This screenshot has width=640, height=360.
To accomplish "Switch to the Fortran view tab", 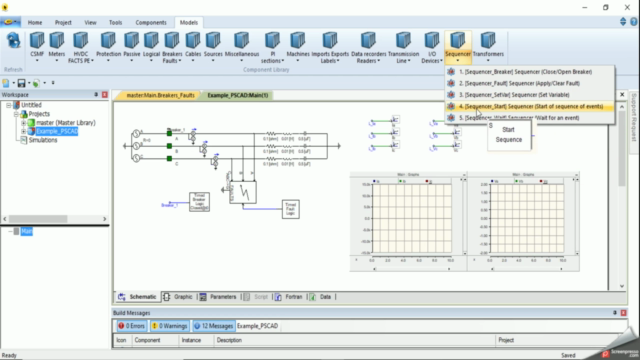I will 289,297.
